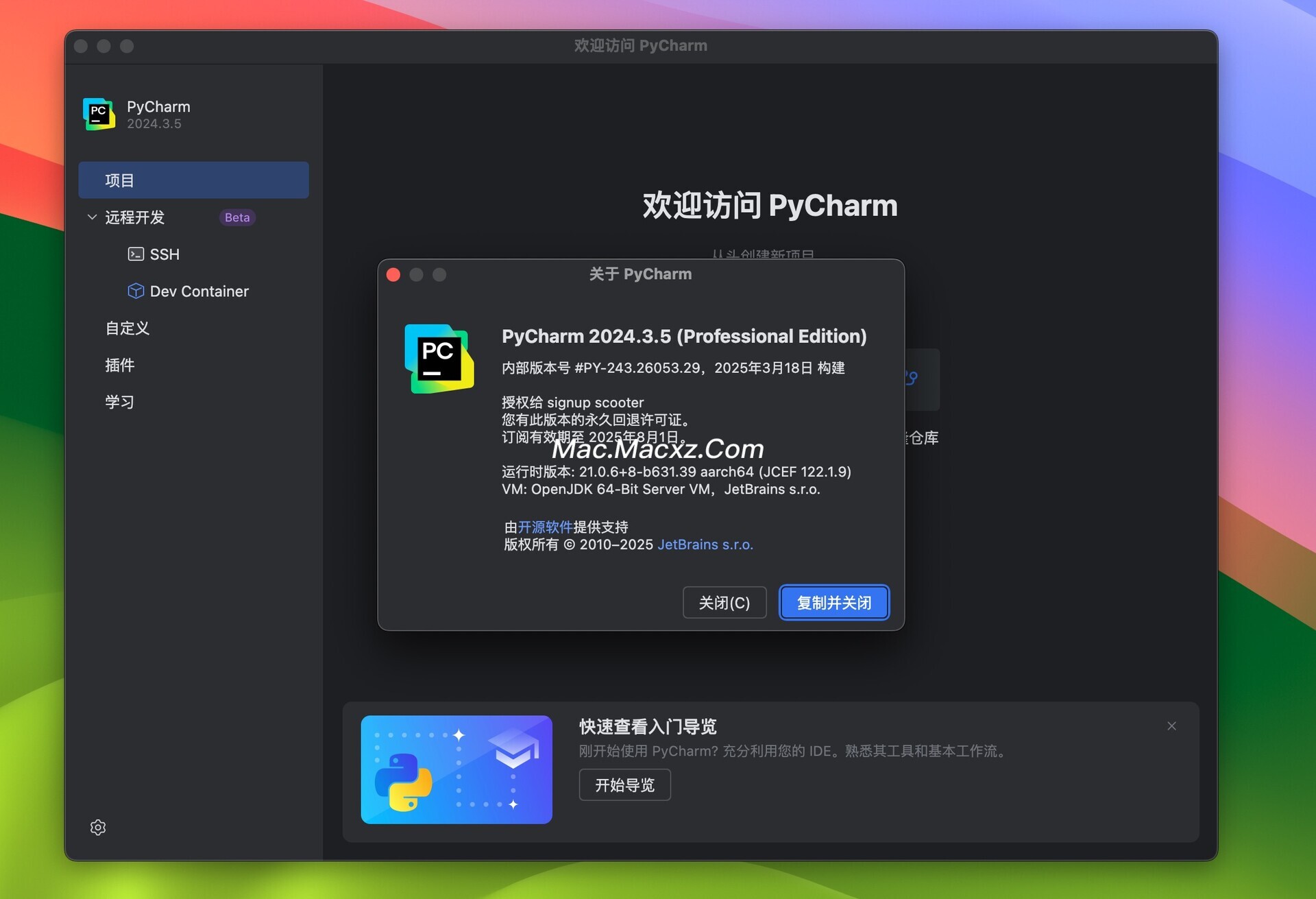The image size is (1316, 899).
Task: Click the 版权所有 © 2010–2025 copyright text
Action: [579, 544]
